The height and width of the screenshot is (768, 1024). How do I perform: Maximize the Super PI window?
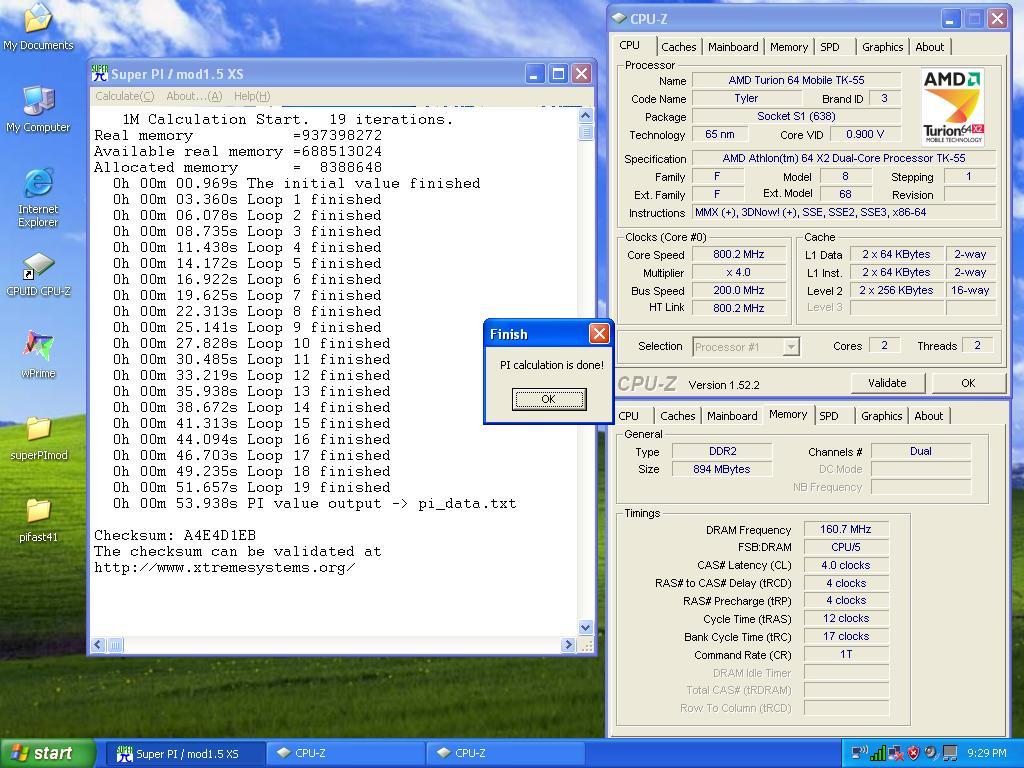pyautogui.click(x=558, y=74)
